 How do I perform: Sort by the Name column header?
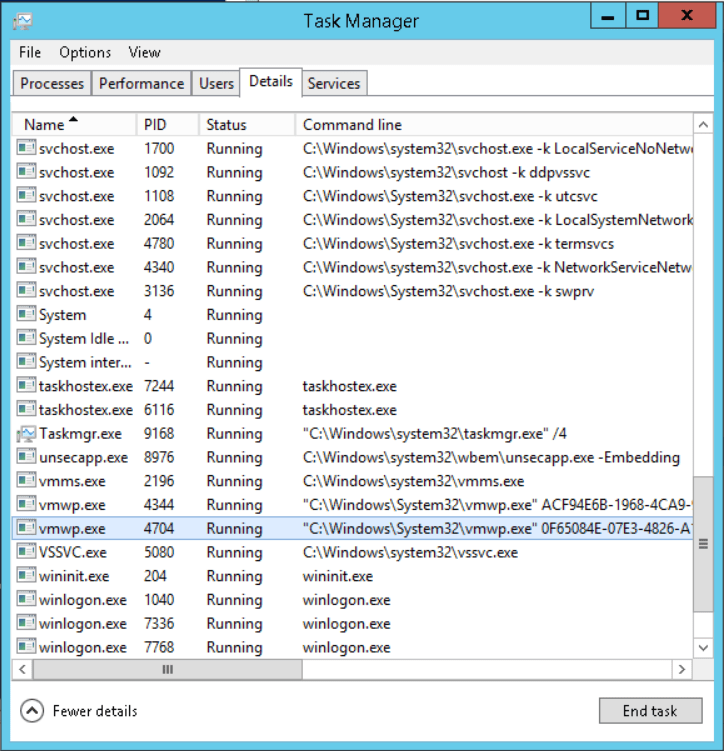click(x=74, y=125)
